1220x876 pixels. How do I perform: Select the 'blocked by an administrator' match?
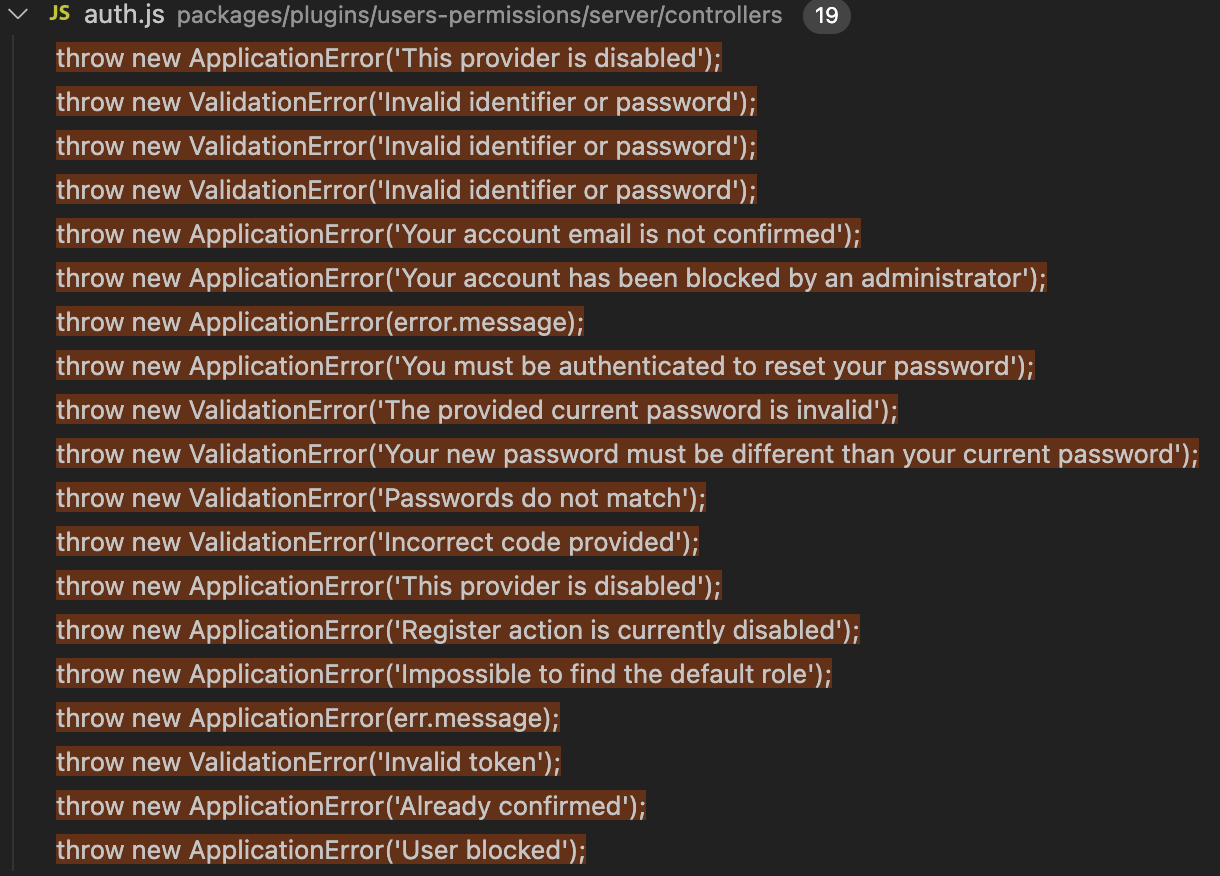[x=550, y=277]
